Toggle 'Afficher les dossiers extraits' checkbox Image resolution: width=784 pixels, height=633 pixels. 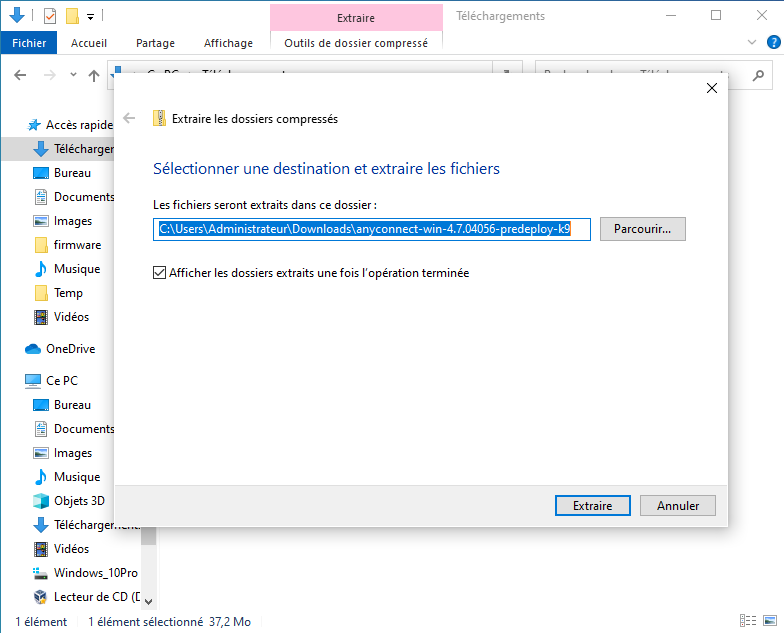point(159,272)
